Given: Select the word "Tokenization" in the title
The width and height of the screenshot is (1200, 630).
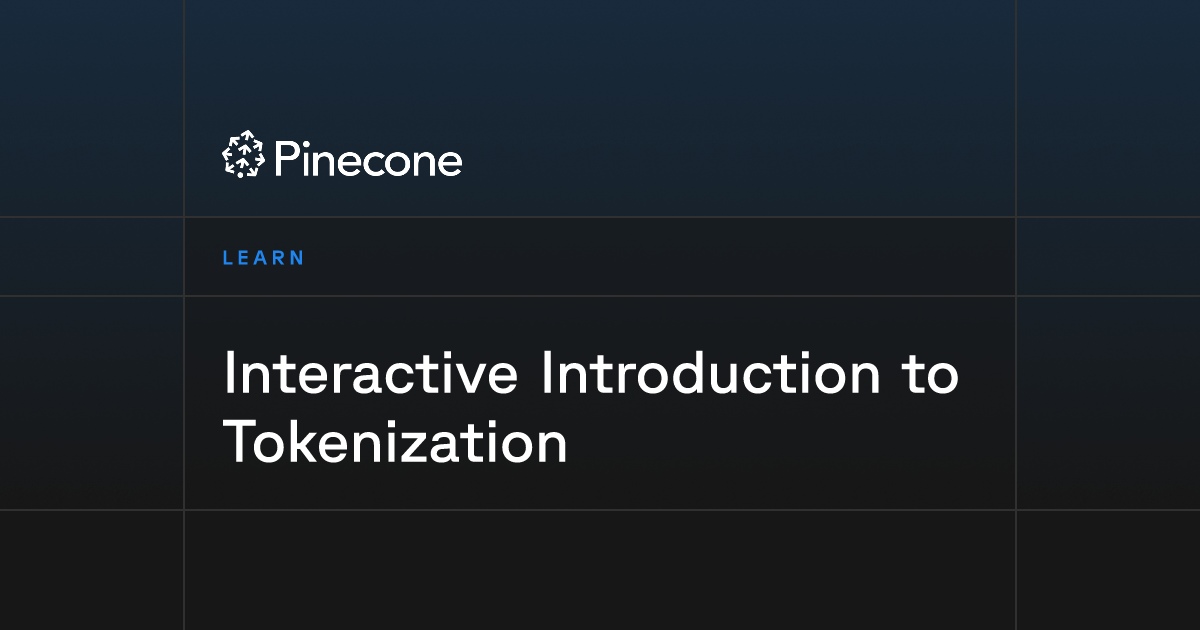Looking at the screenshot, I should [x=395, y=442].
